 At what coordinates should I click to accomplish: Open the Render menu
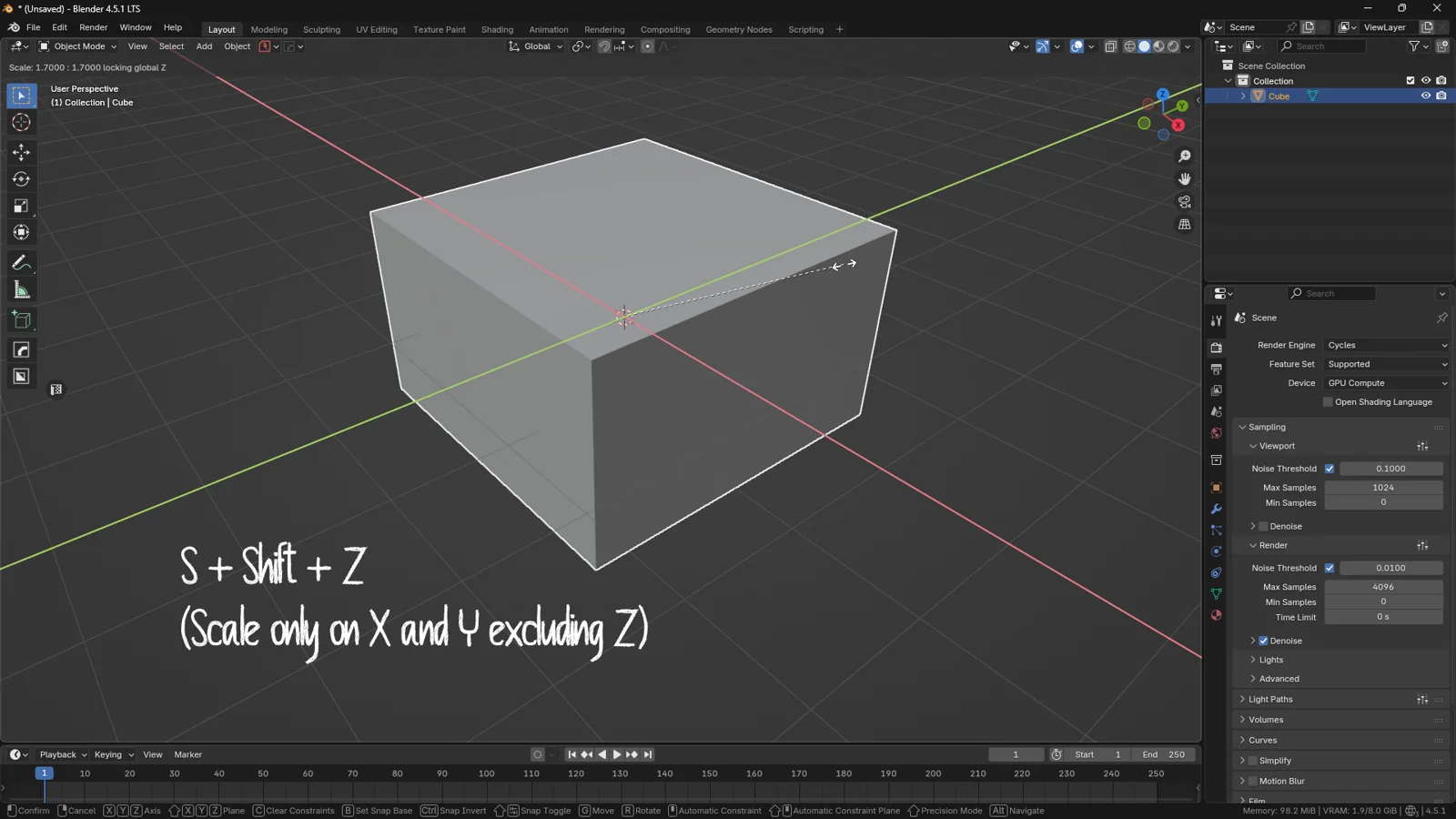(x=93, y=28)
